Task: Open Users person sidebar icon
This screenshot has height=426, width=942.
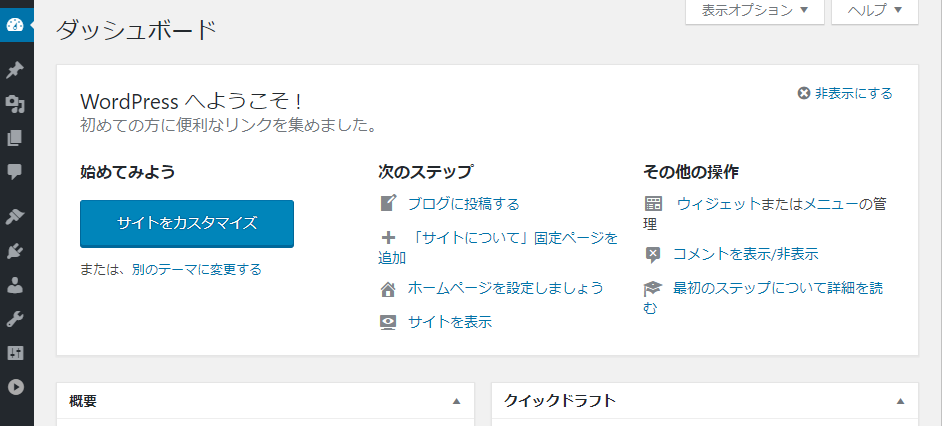Action: pyautogui.click(x=14, y=286)
